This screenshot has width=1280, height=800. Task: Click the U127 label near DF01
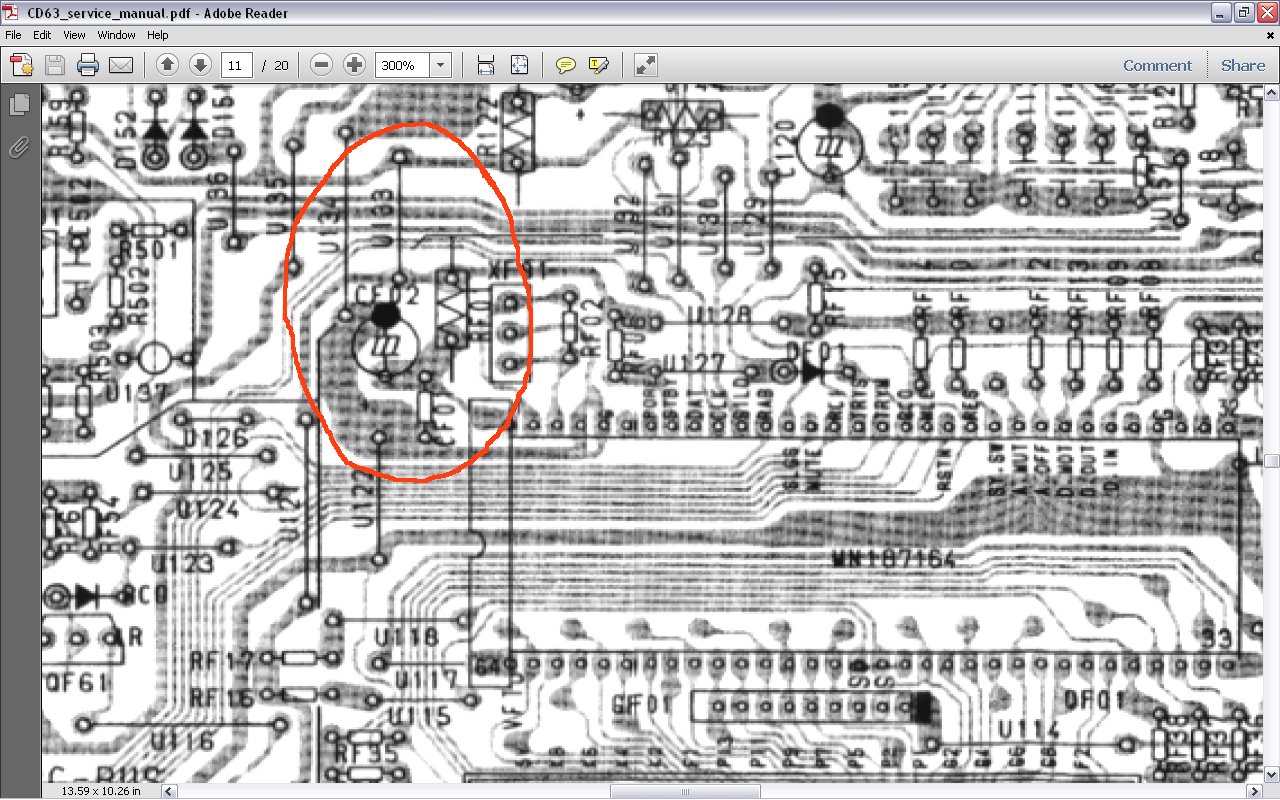point(694,362)
